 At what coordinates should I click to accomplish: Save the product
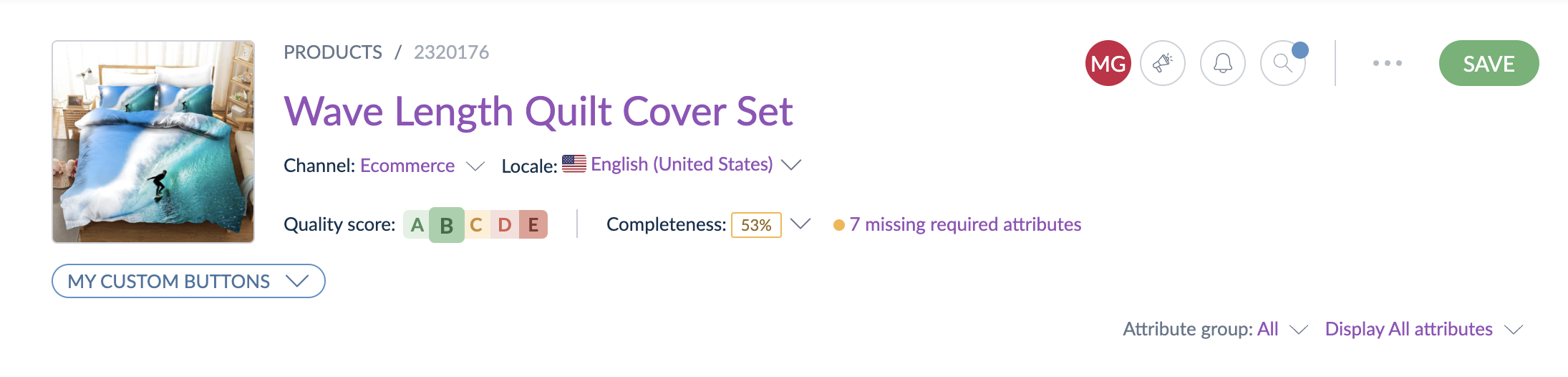1489,63
